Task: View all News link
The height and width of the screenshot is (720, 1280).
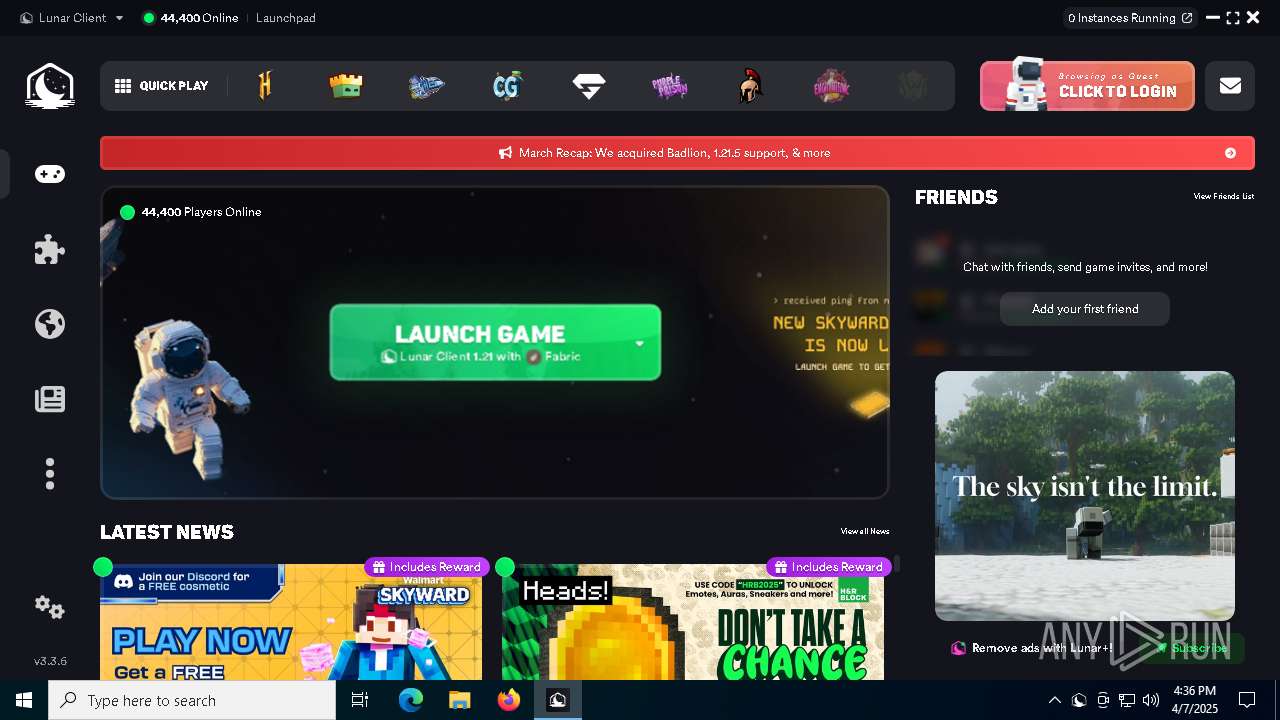Action: (865, 531)
